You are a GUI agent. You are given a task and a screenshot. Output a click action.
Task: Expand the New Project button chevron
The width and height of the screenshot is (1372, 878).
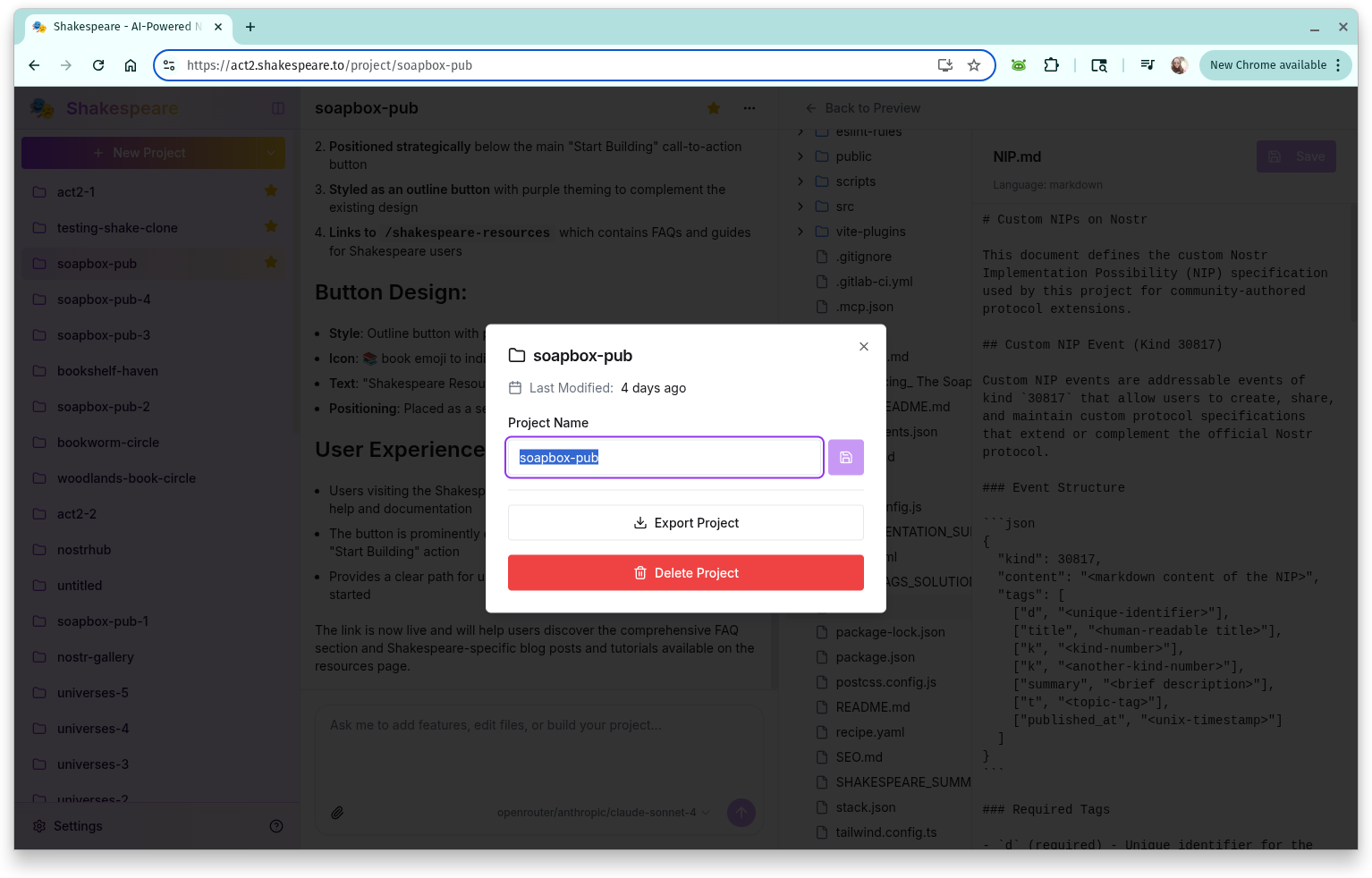pyautogui.click(x=271, y=152)
